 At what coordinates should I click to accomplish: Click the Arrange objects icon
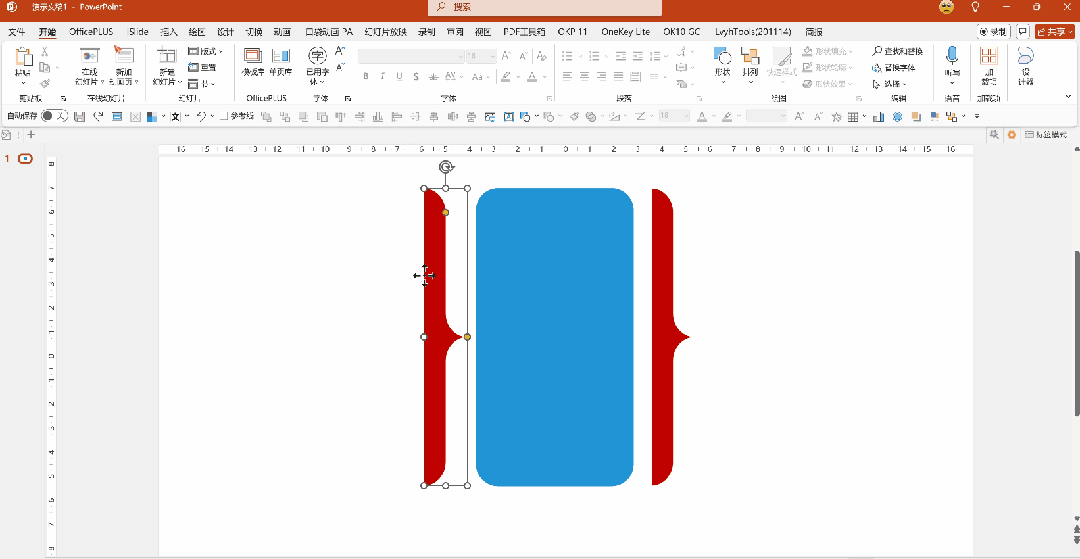(x=750, y=56)
